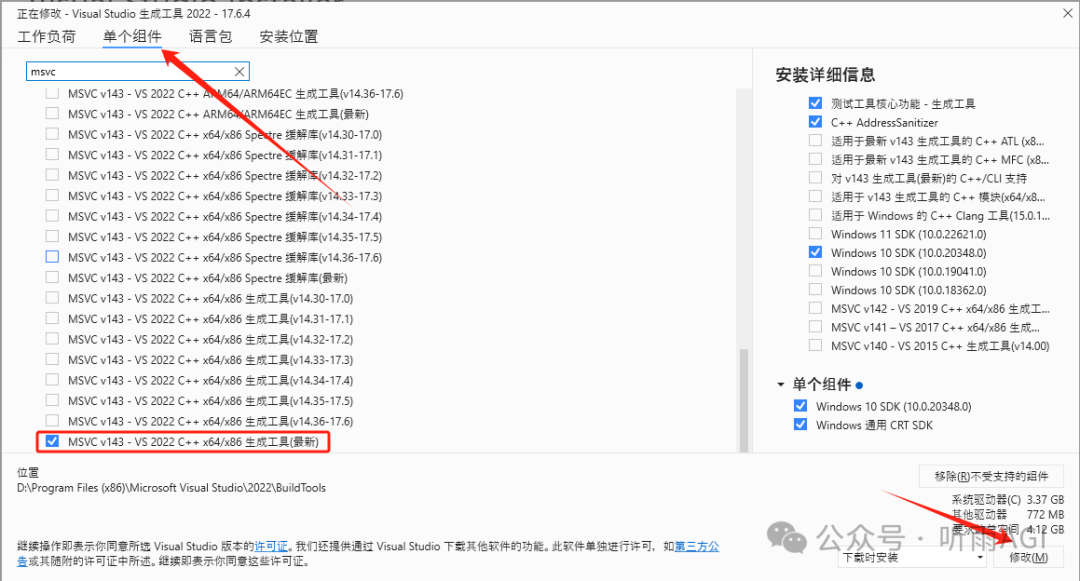This screenshot has width=1080, height=581.
Task: Select the 安装位置 tab
Action: tap(289, 36)
